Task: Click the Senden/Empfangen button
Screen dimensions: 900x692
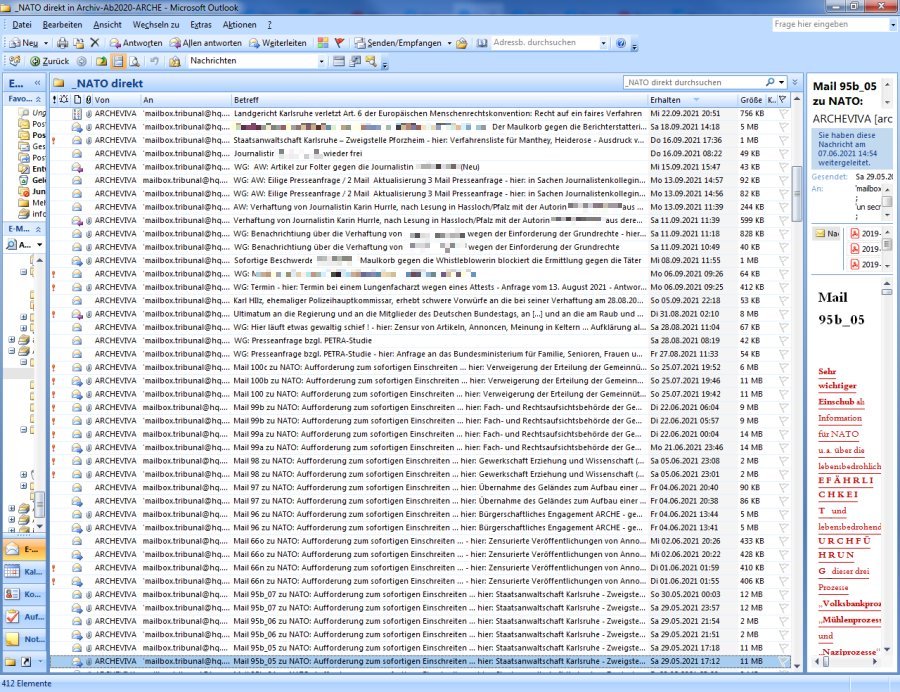Action: point(398,43)
